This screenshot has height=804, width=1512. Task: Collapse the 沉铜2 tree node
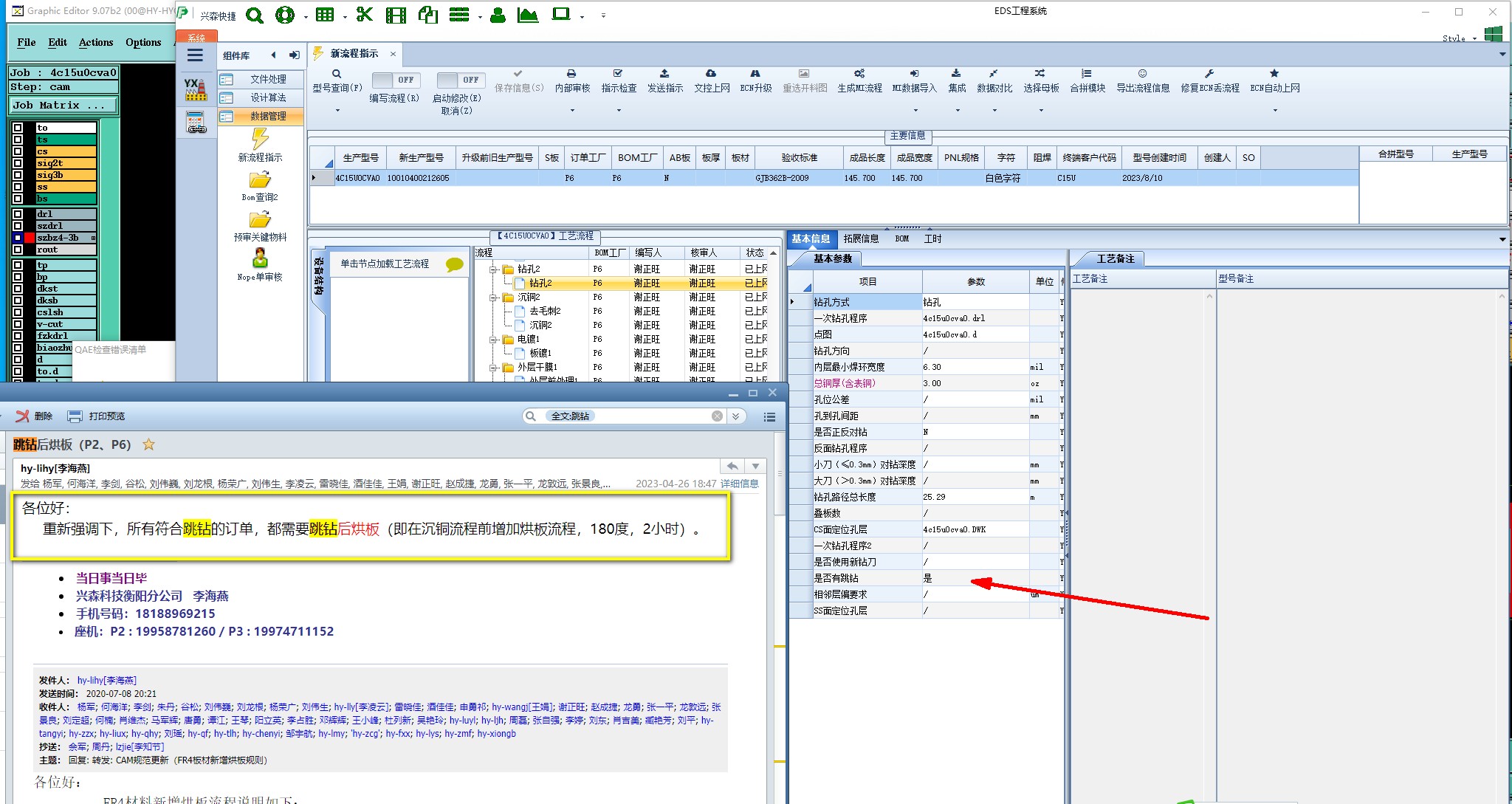point(493,298)
